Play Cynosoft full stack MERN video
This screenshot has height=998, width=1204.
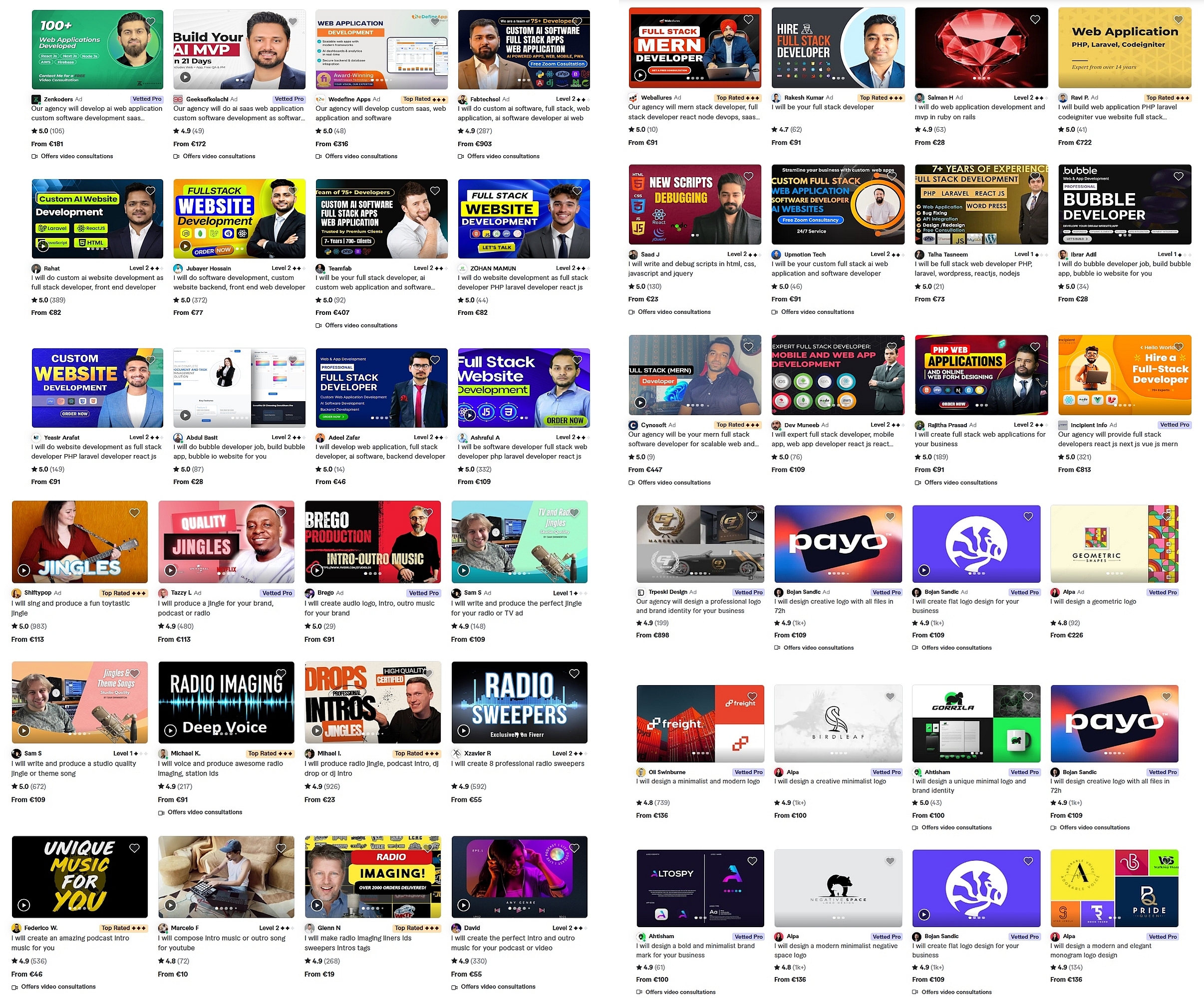tap(640, 402)
